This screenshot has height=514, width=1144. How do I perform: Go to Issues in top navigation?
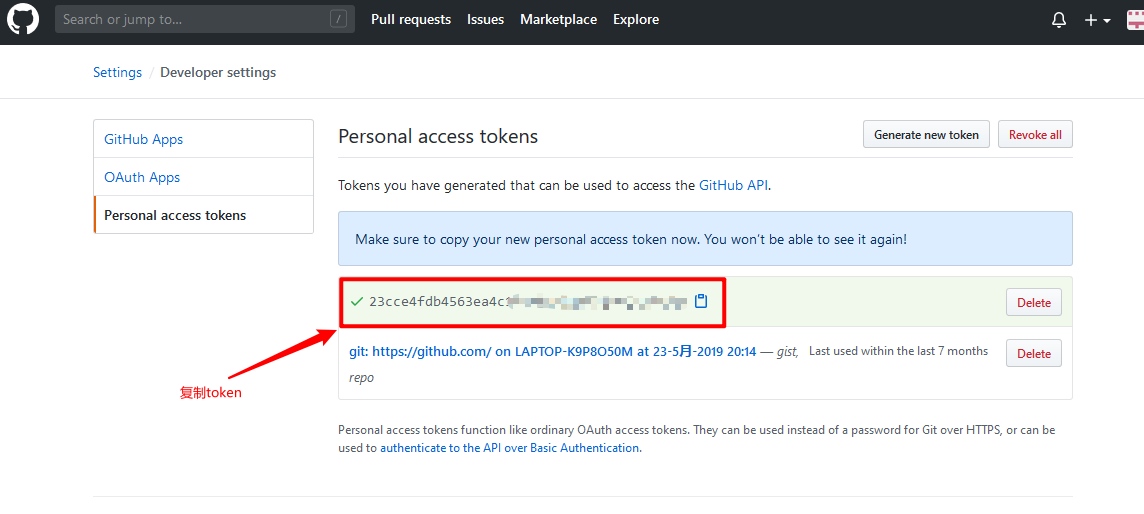click(485, 19)
